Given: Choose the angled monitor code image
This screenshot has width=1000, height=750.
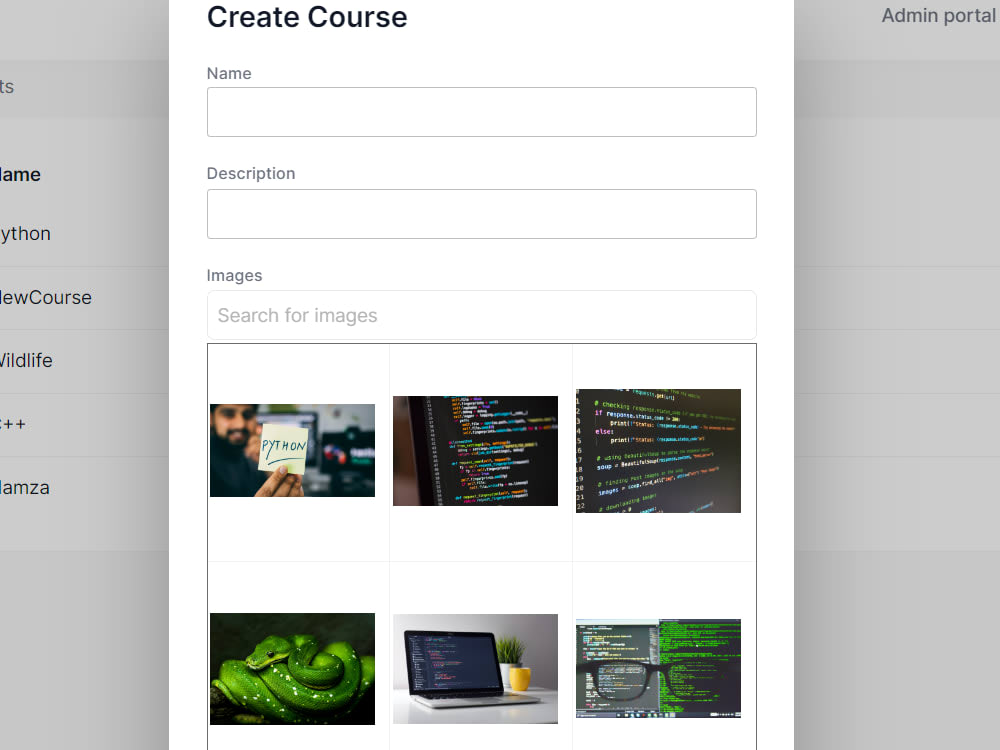Looking at the screenshot, I should point(475,451).
